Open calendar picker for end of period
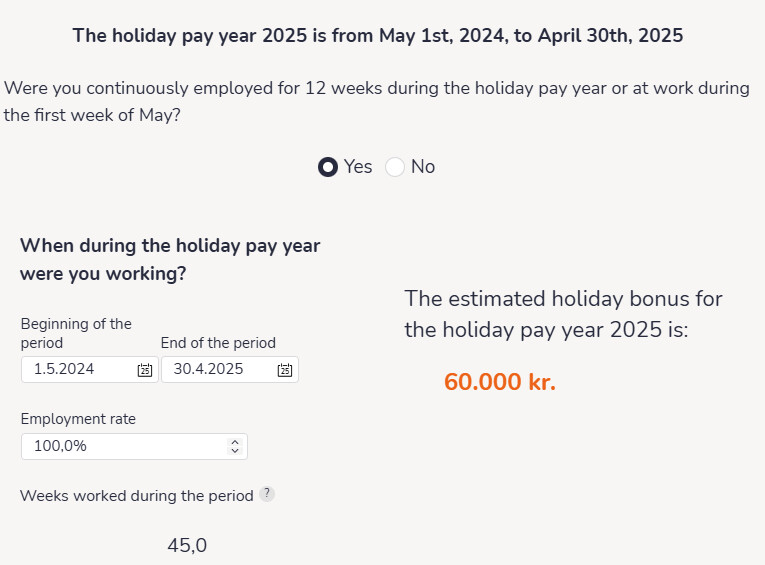The image size is (765, 565). click(285, 370)
